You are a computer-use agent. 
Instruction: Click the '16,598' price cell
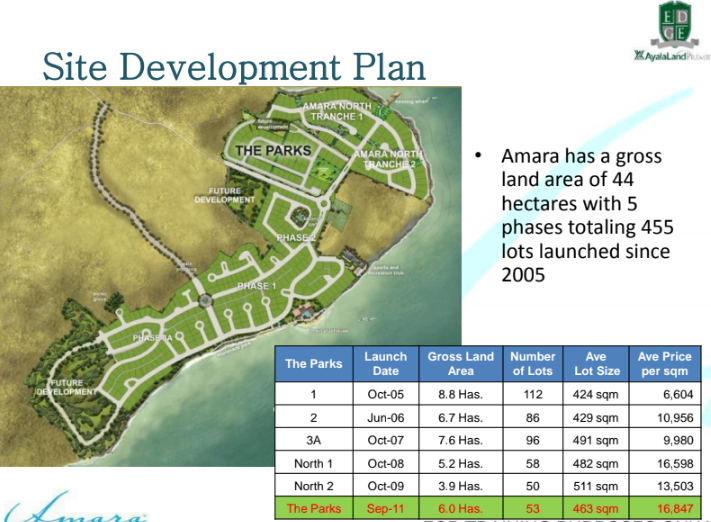point(665,463)
